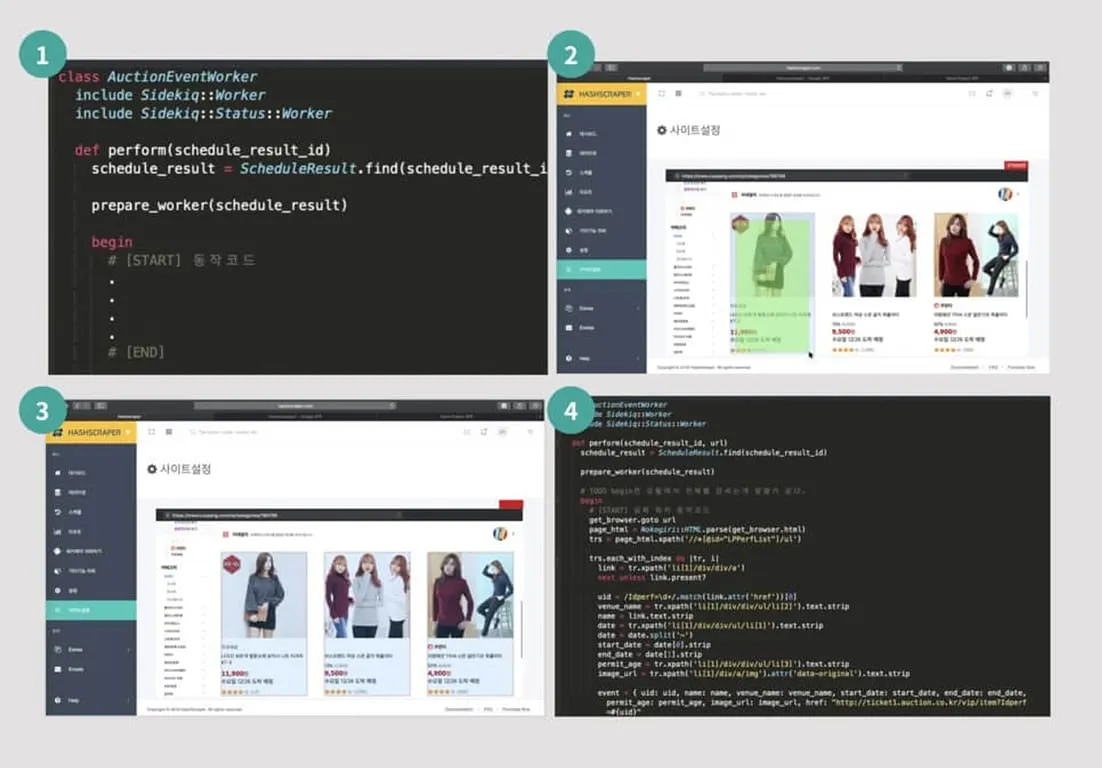
Task: Click the fullscreen icon in screenshot 2's toolbar
Action: pos(661,93)
